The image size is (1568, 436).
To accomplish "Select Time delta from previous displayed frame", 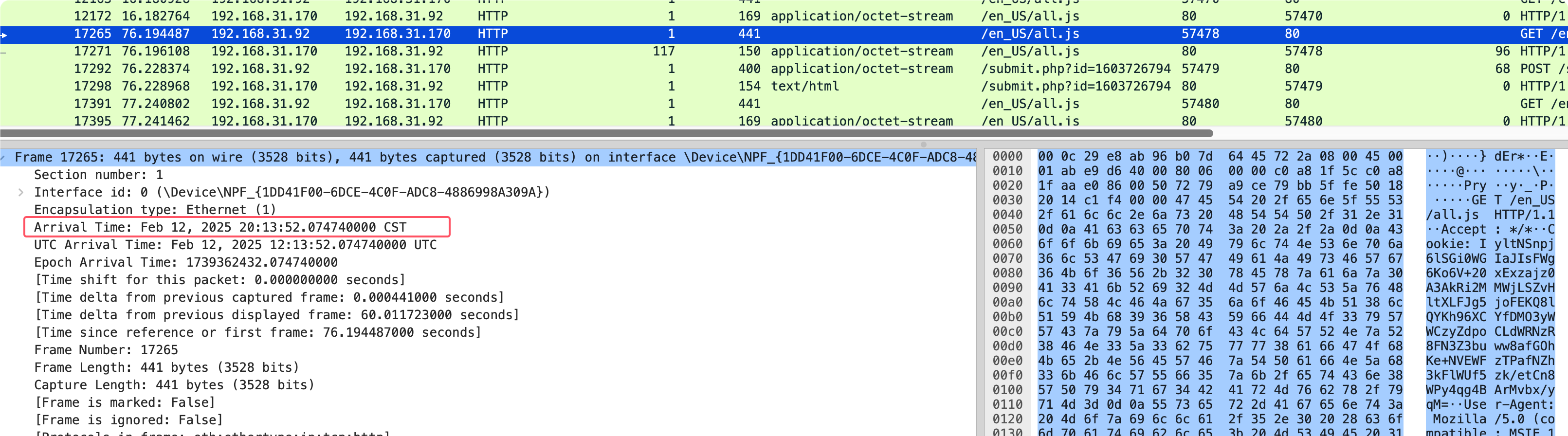I will coord(276,315).
